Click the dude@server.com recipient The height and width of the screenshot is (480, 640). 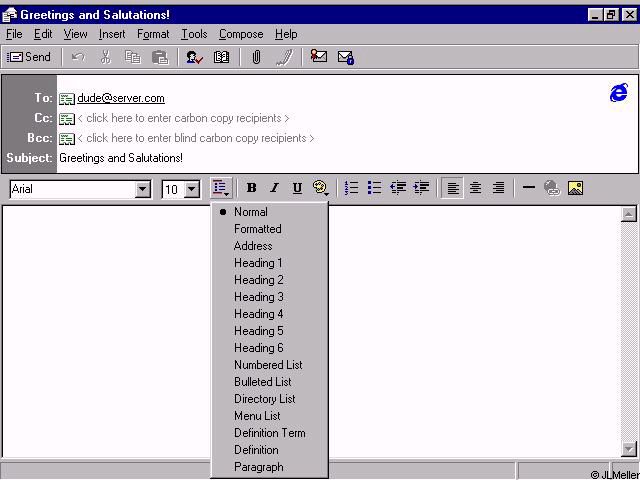point(121,98)
